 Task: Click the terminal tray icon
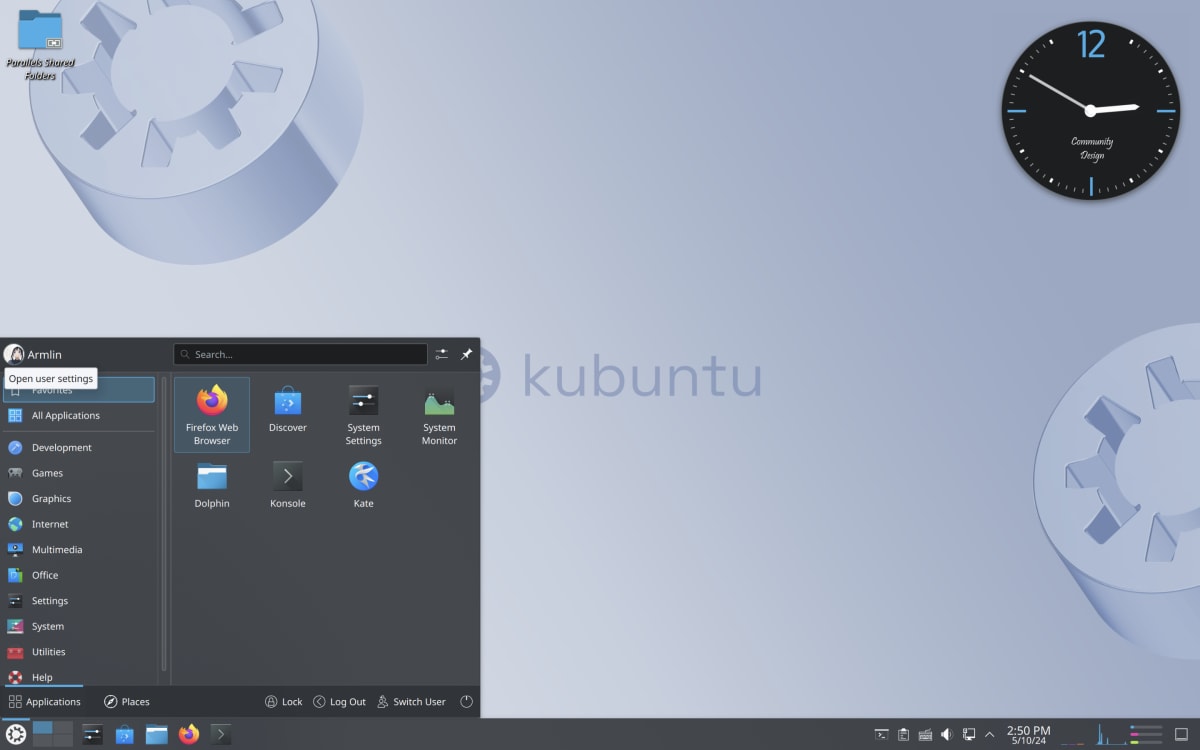click(x=881, y=735)
